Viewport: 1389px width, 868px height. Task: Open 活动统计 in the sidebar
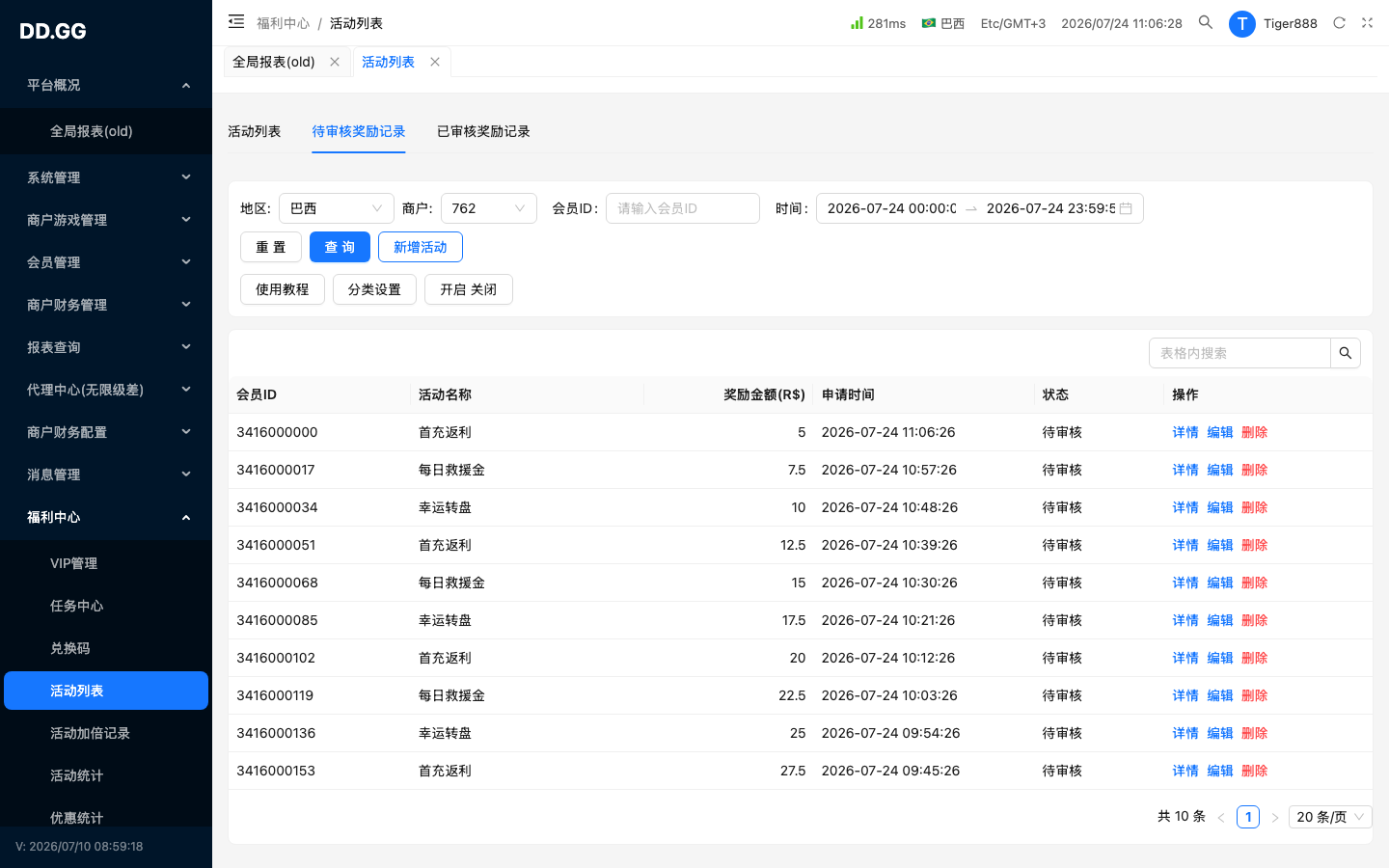point(106,775)
